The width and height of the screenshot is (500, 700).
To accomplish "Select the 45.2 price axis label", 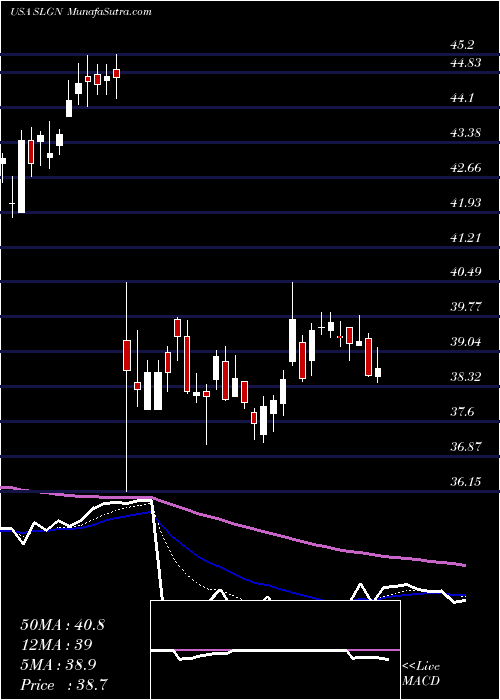I will tap(462, 45).
